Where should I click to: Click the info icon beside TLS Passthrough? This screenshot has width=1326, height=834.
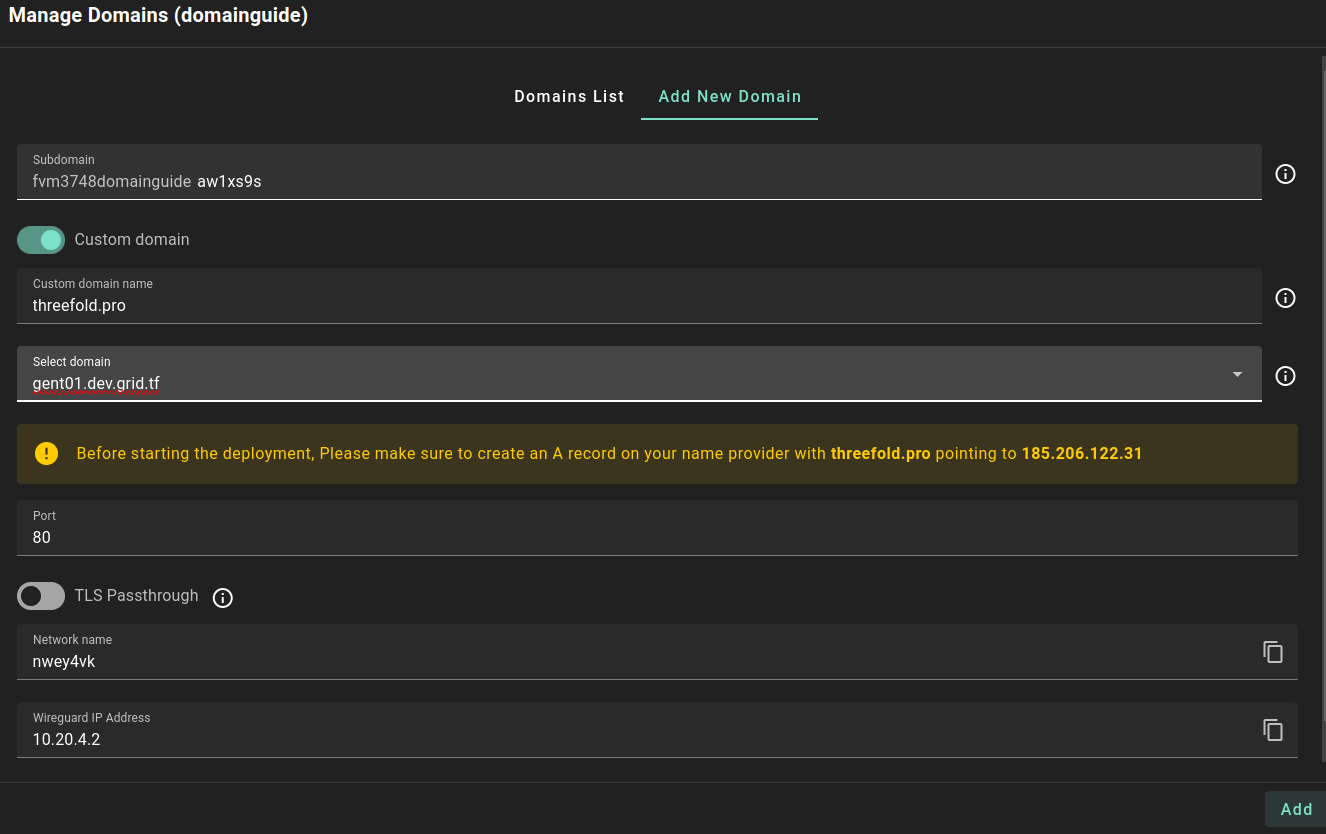pyautogui.click(x=223, y=598)
